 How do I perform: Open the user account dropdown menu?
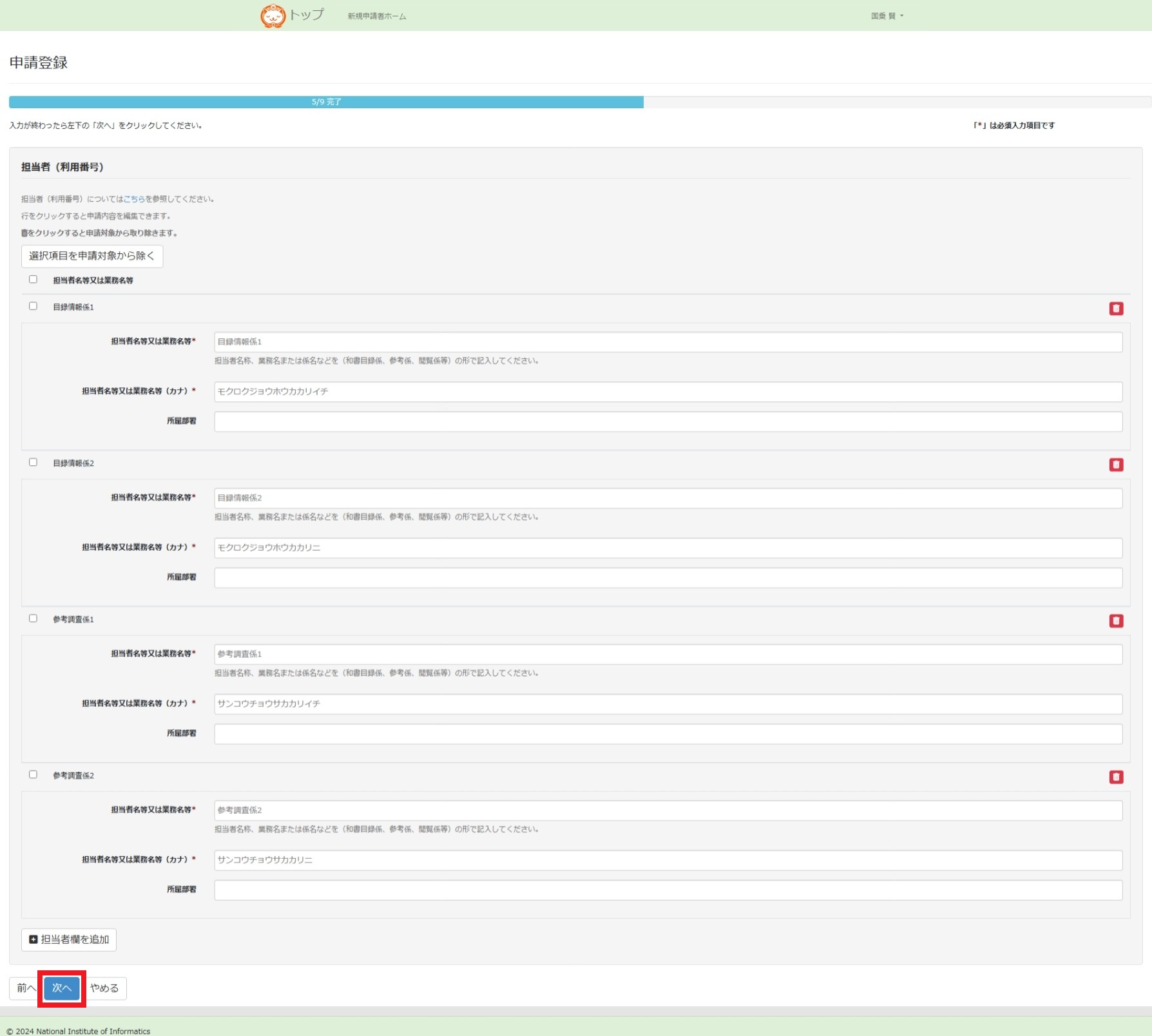(887, 16)
